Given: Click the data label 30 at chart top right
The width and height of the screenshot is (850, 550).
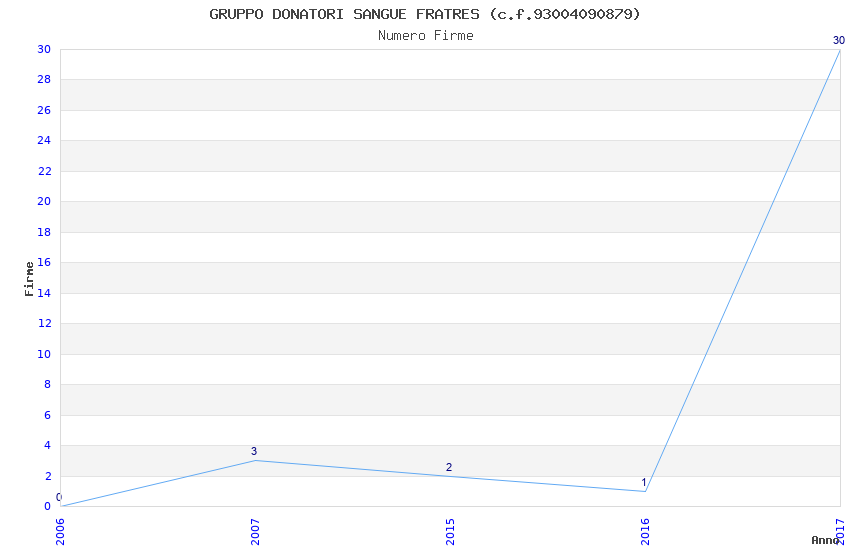Looking at the screenshot, I should [x=839, y=40].
